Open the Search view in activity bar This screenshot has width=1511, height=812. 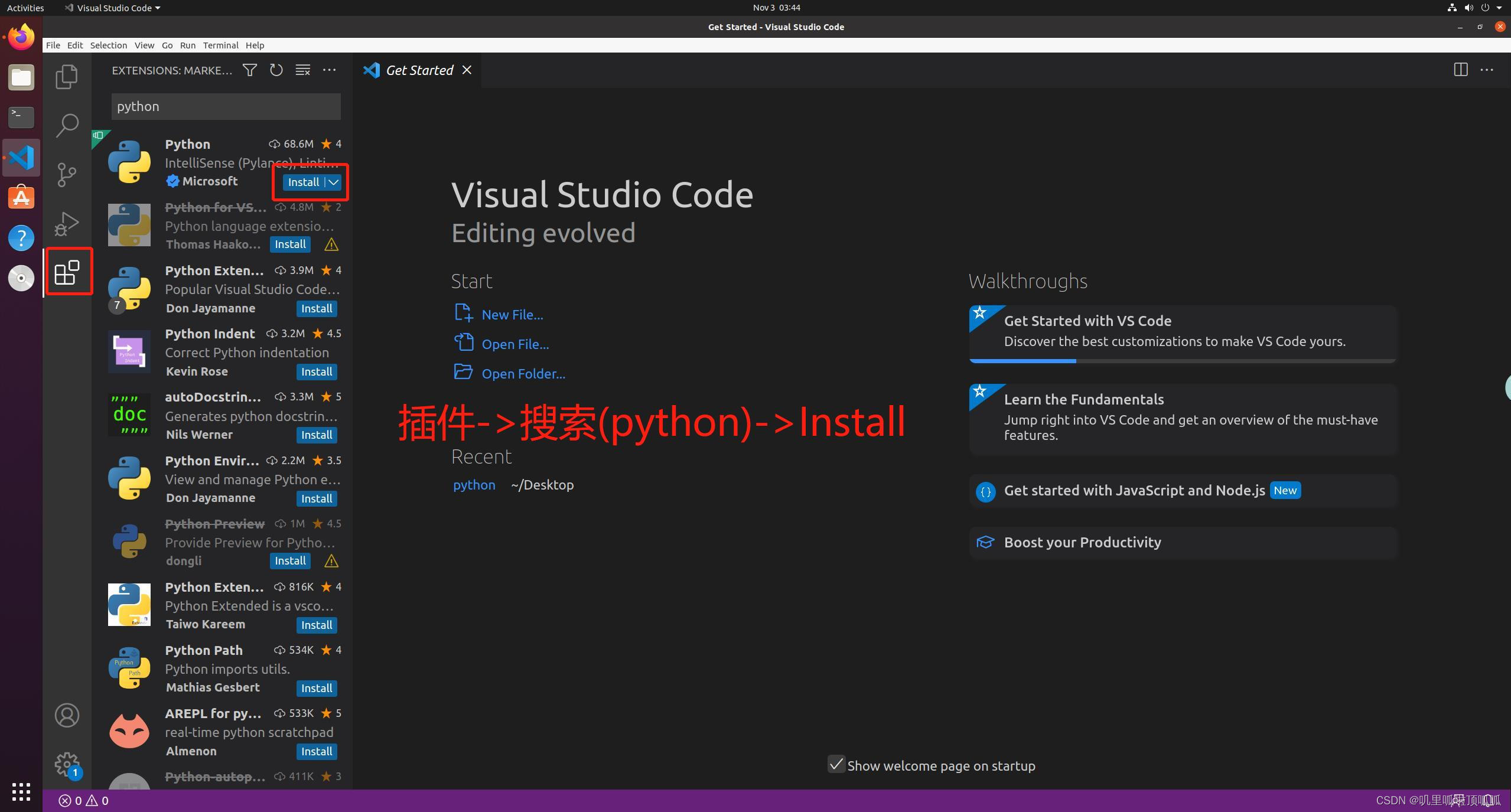[x=67, y=125]
